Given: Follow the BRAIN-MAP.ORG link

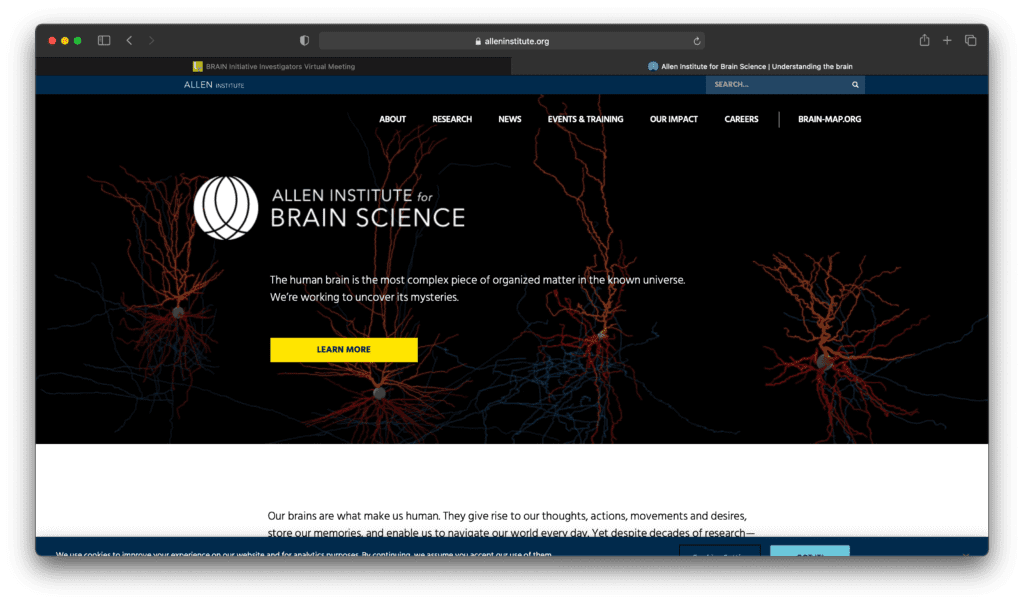Looking at the screenshot, I should 829,120.
